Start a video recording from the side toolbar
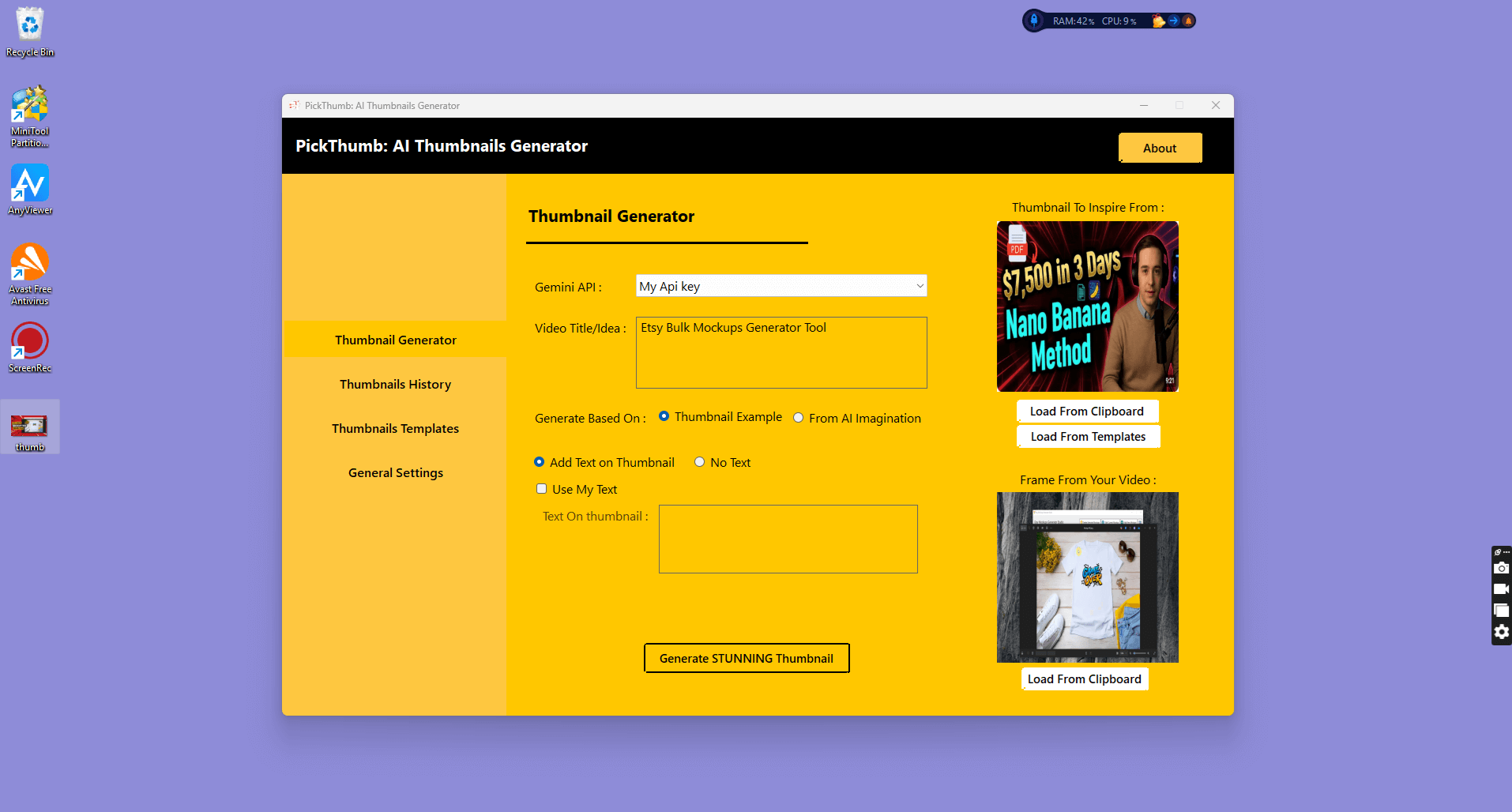 (x=1502, y=589)
